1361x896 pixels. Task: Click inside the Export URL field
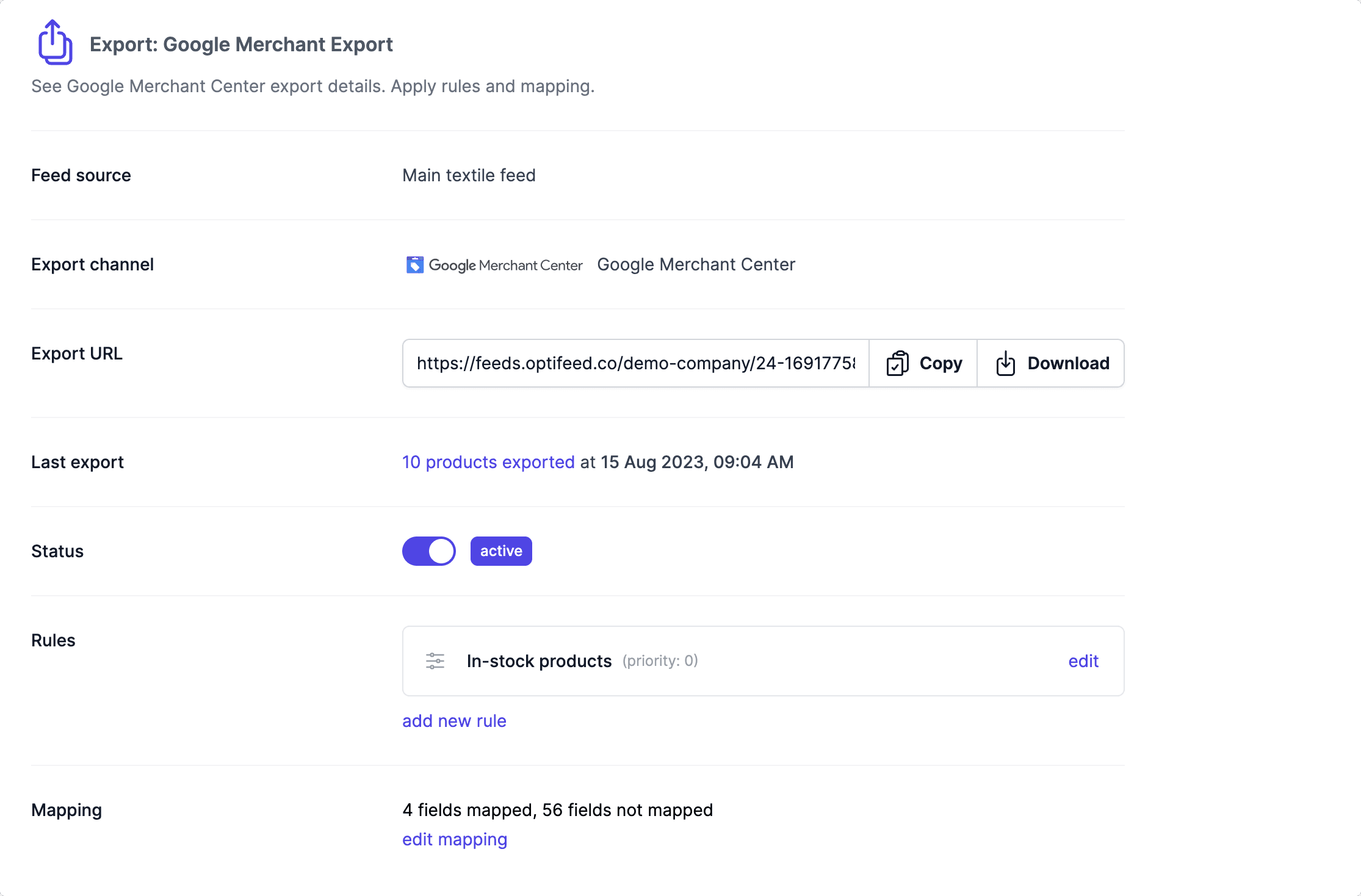point(635,363)
